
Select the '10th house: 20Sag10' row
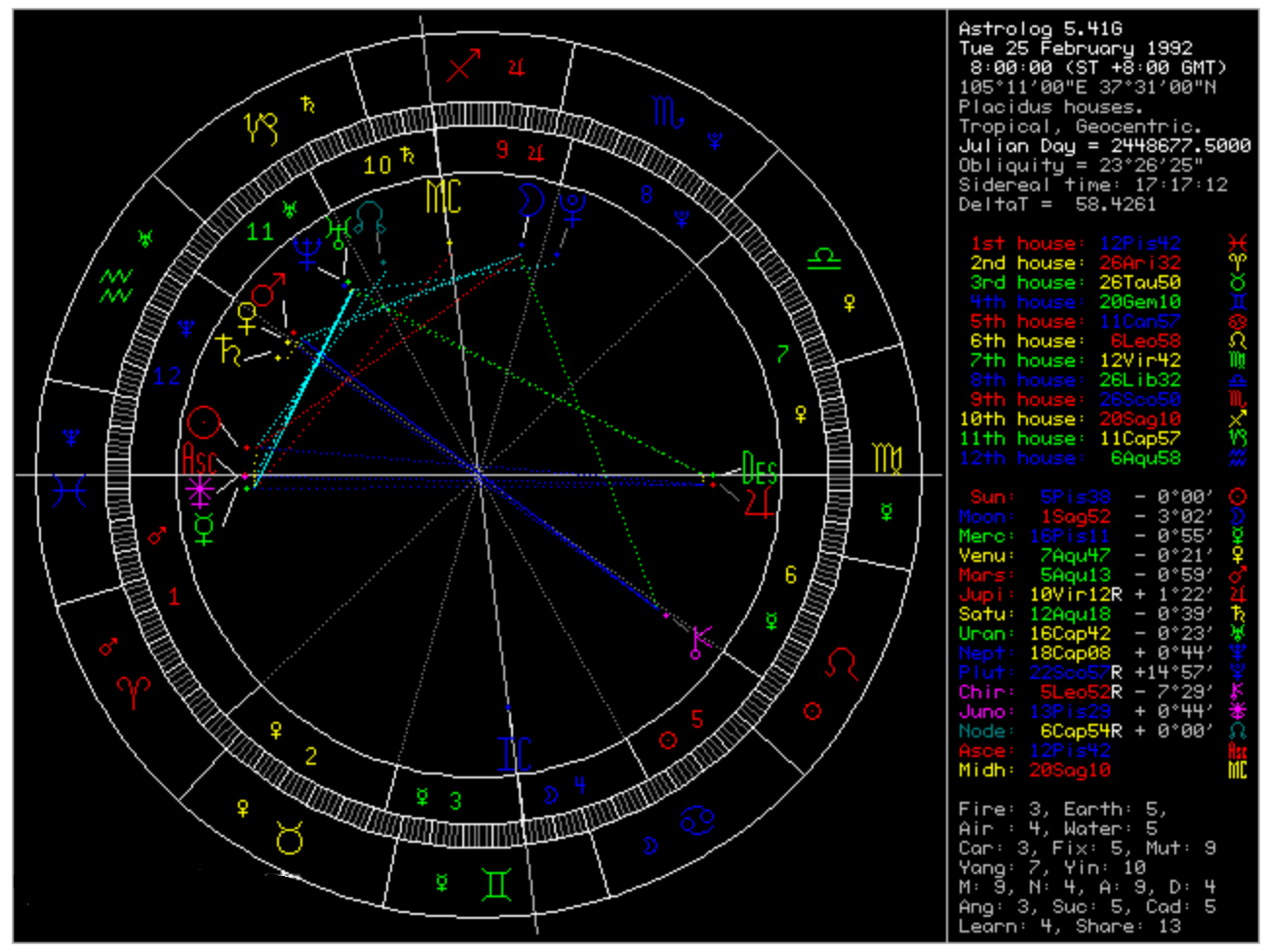tap(1070, 418)
